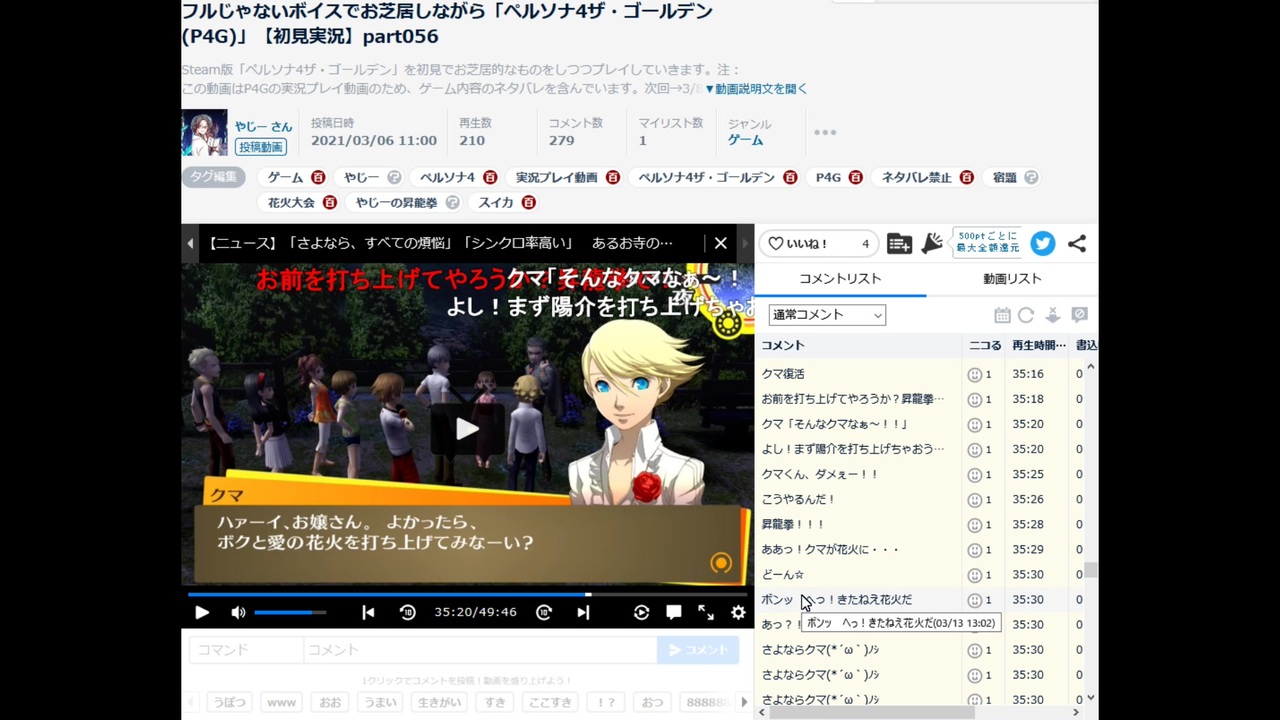Mute the video with the speaker icon

[238, 613]
